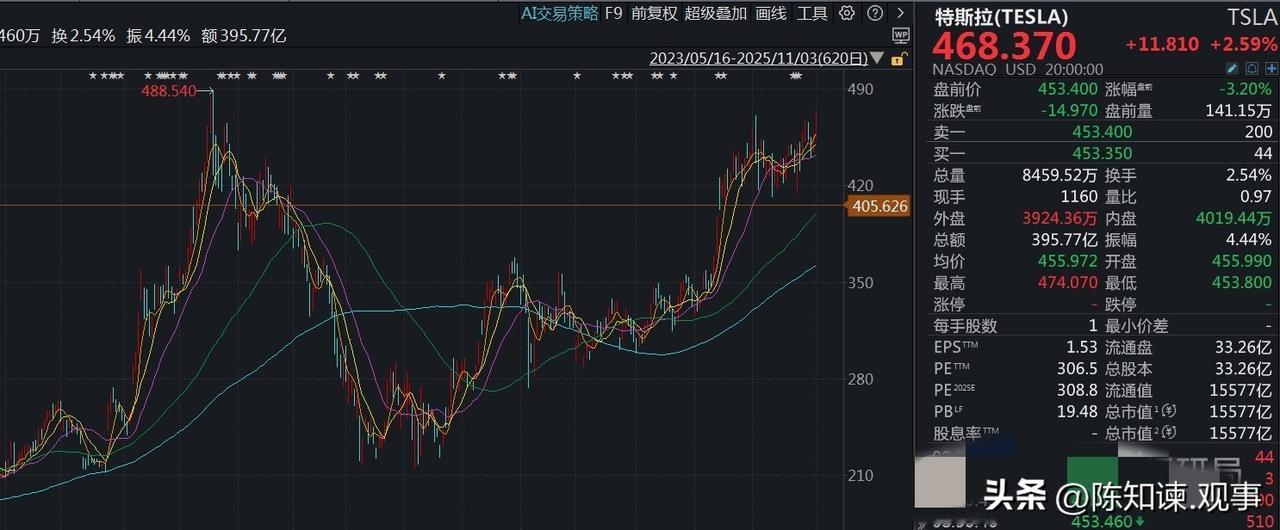Click 盘前价 pre-market price row label
This screenshot has width=1280, height=530.
pyautogui.click(x=958, y=89)
